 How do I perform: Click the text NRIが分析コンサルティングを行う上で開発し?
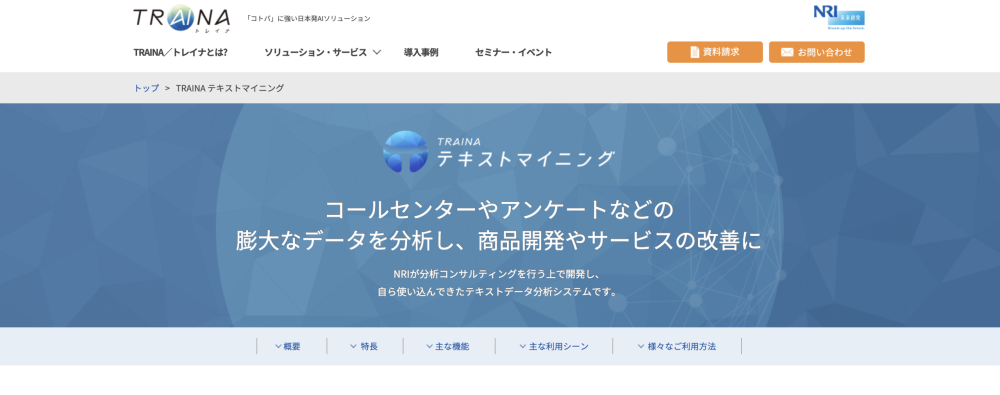(497, 274)
